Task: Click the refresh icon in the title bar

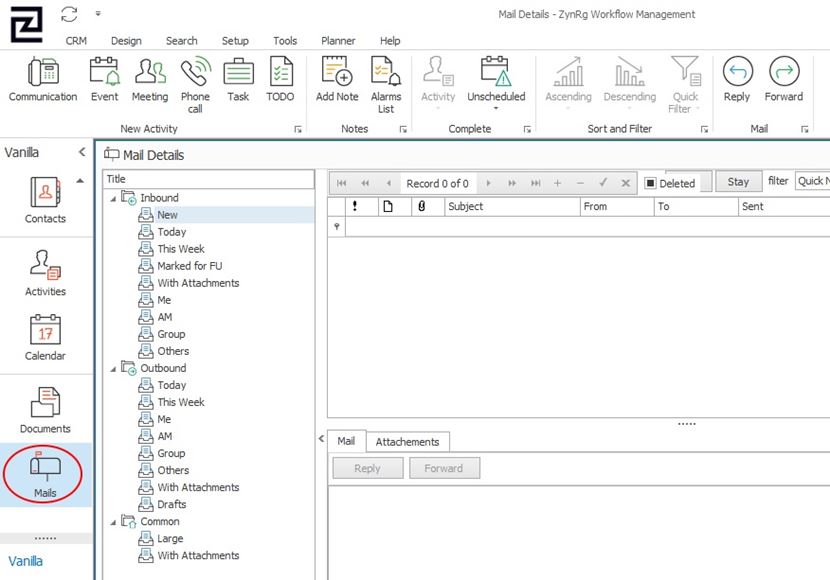Action: (x=69, y=14)
